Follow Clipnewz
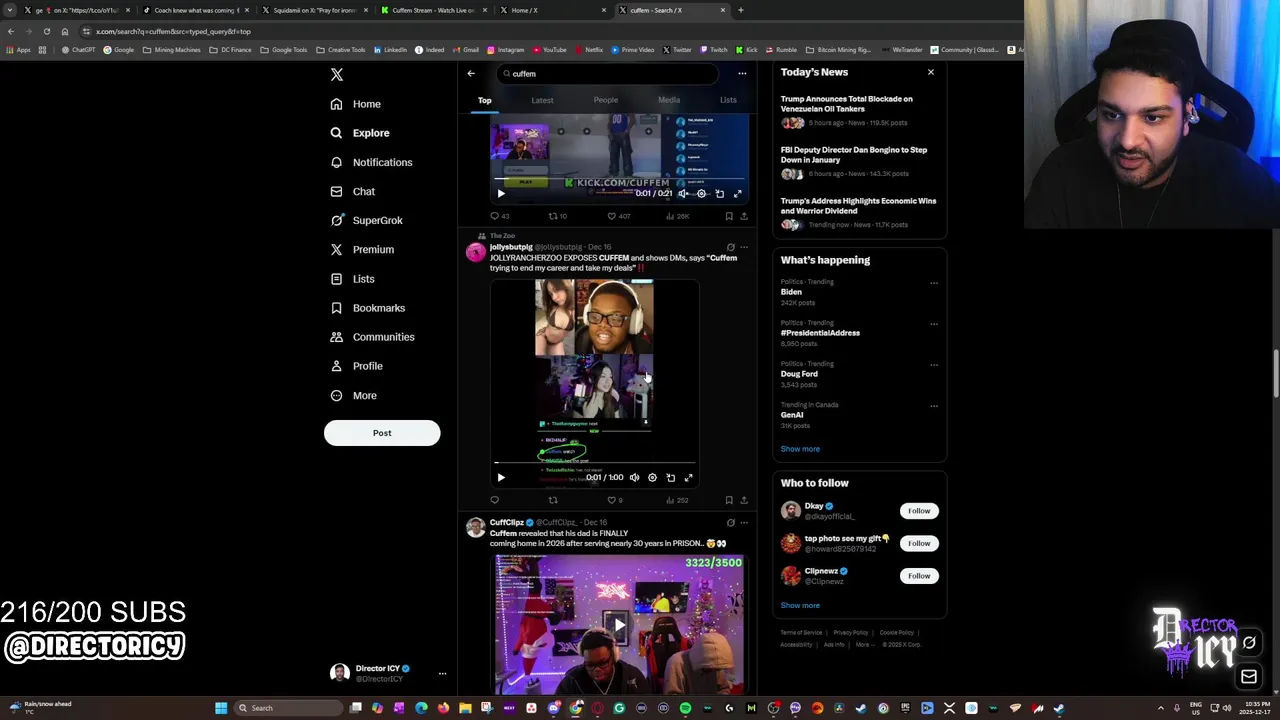Screen dimensions: 1280x720 click(919, 576)
